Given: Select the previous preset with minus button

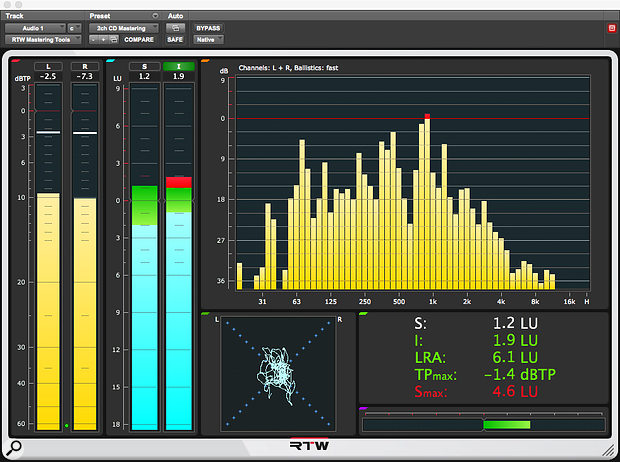Looking at the screenshot, I should pyautogui.click(x=93, y=40).
